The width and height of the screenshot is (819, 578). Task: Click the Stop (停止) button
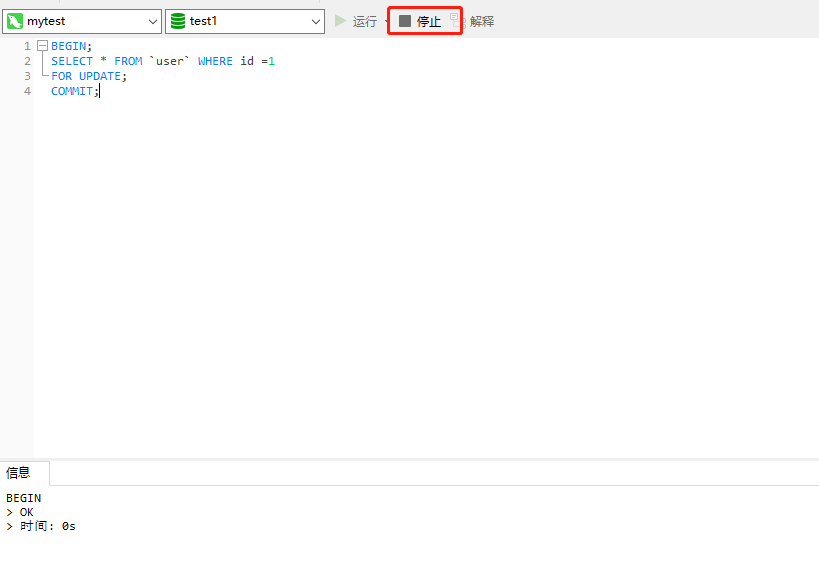[420, 21]
